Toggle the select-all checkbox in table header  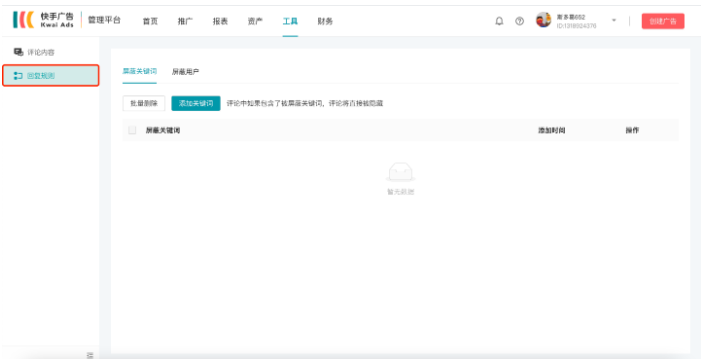coord(132,130)
